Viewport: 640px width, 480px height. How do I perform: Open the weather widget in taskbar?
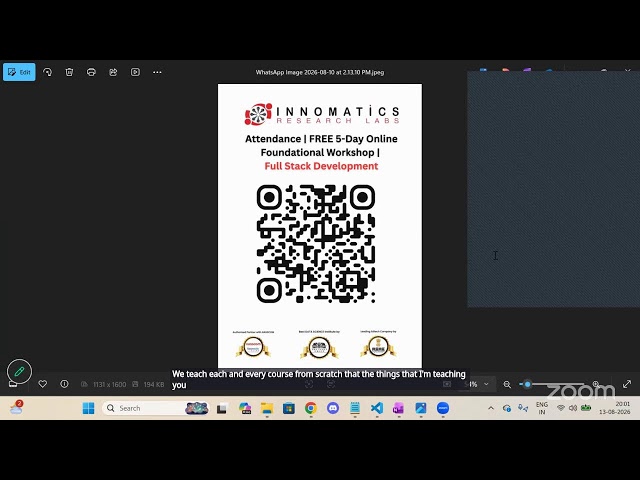coord(16,407)
